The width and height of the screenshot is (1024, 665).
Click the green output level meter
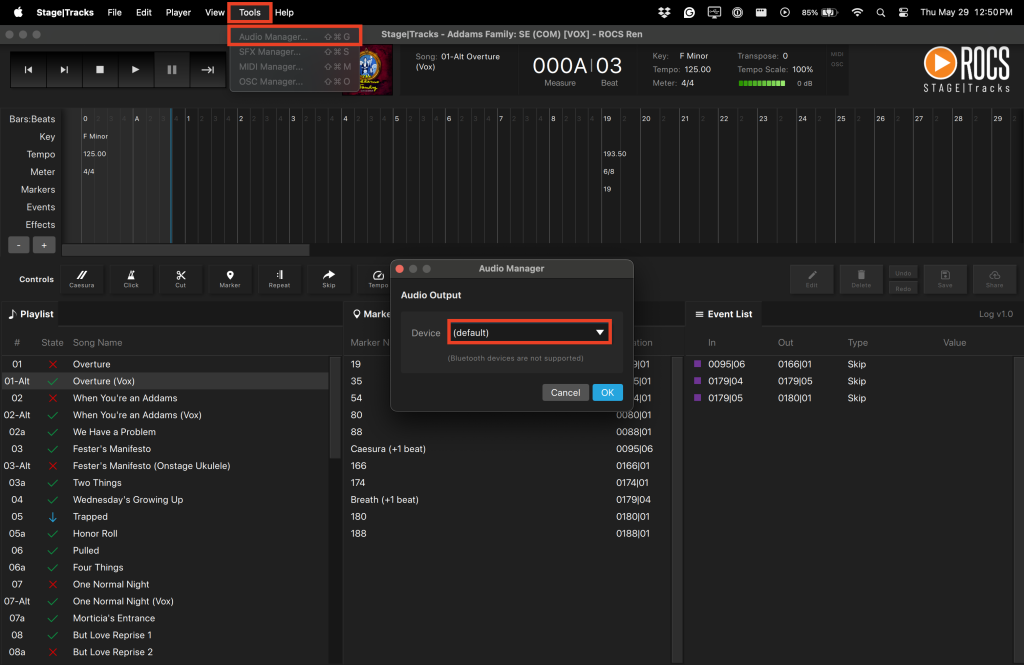(x=761, y=84)
